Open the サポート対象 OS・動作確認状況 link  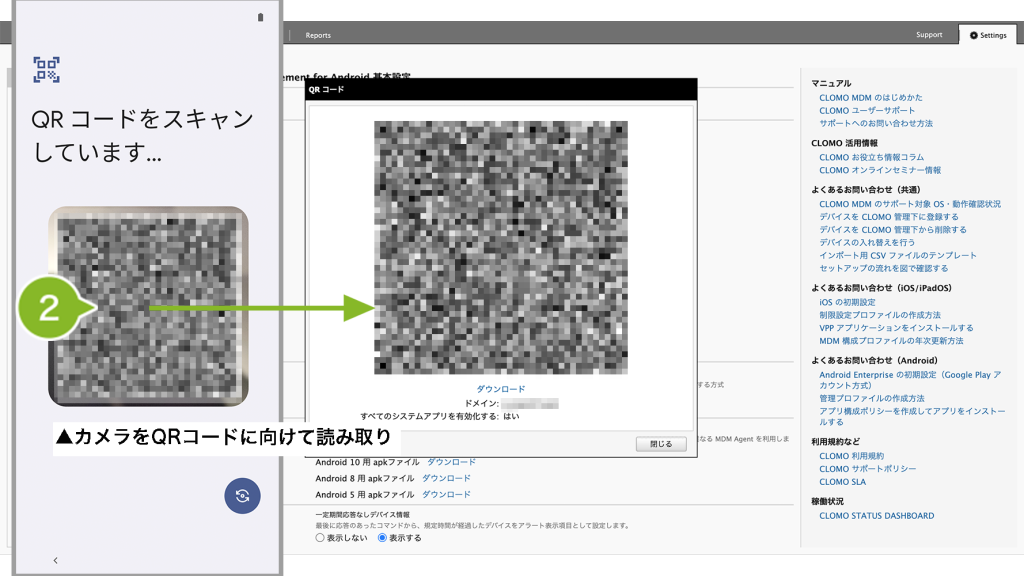click(x=910, y=204)
